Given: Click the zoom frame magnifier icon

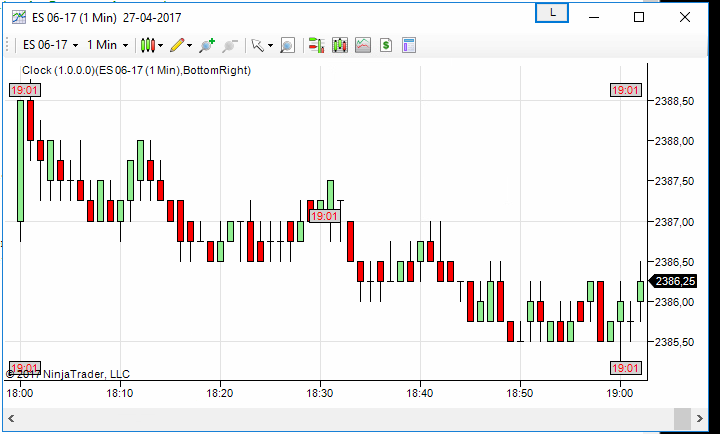Looking at the screenshot, I should (x=287, y=45).
